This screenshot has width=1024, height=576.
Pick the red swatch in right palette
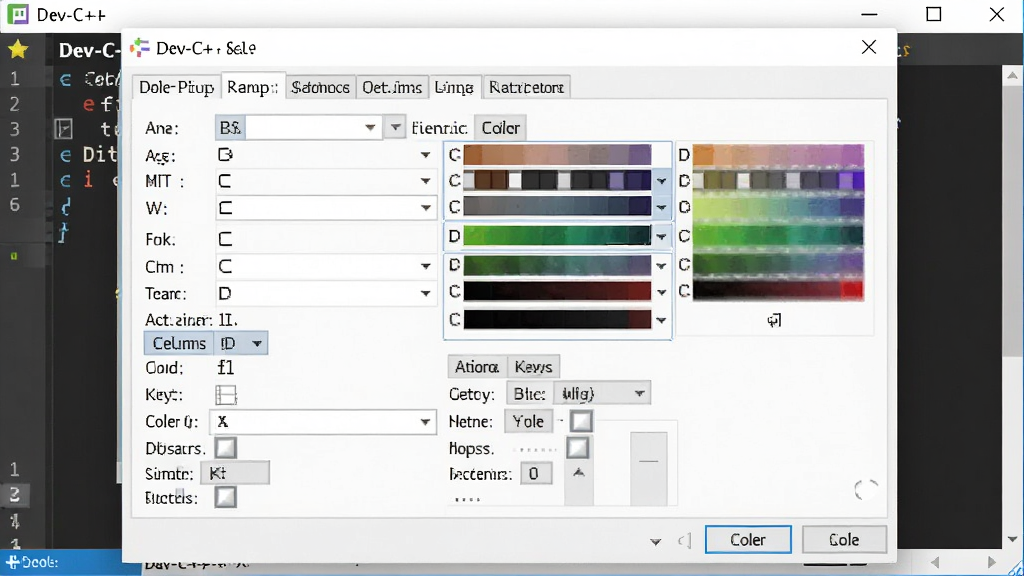[x=852, y=290]
